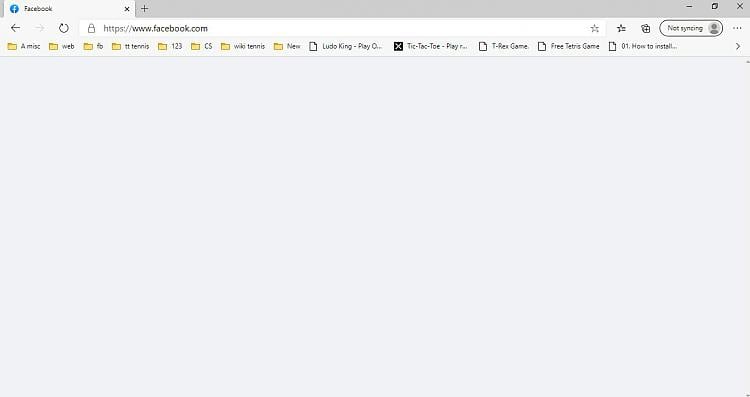Open Ludo King bookmark
The image size is (750, 397).
346,46
